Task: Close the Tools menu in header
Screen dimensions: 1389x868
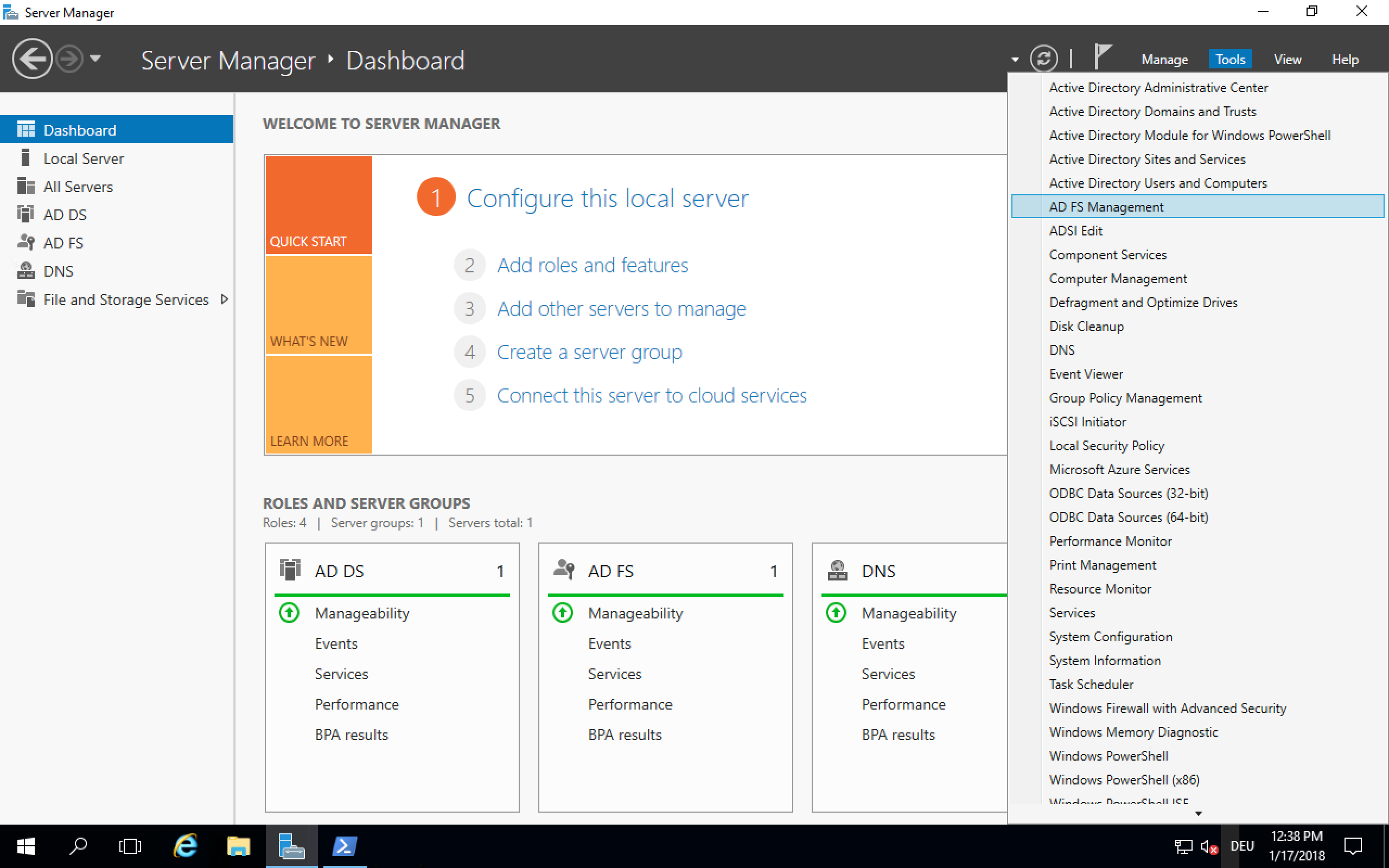Action: click(x=1229, y=59)
